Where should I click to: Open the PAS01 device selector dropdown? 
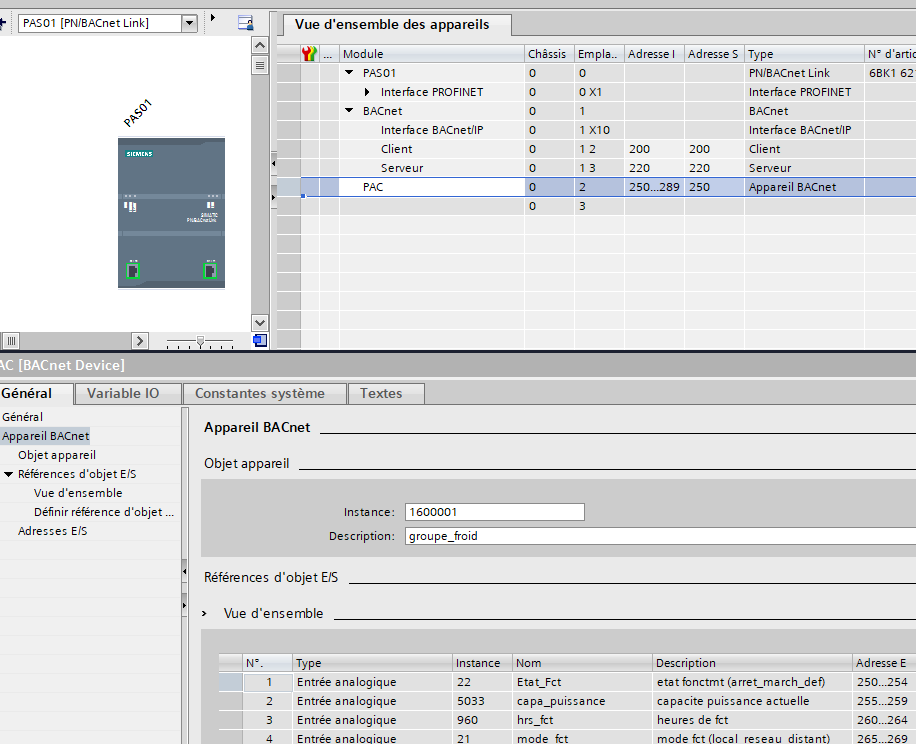click(189, 23)
